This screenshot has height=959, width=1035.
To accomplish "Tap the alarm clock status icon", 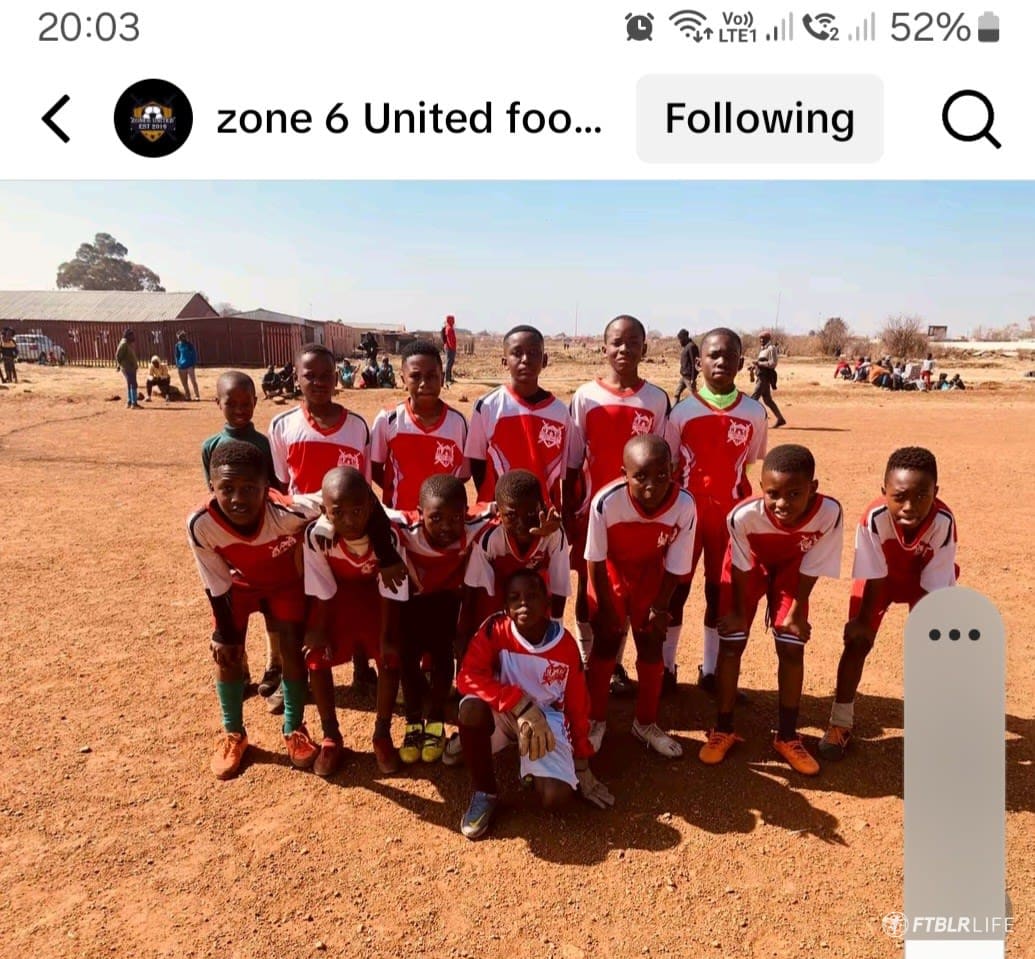I will point(639,28).
